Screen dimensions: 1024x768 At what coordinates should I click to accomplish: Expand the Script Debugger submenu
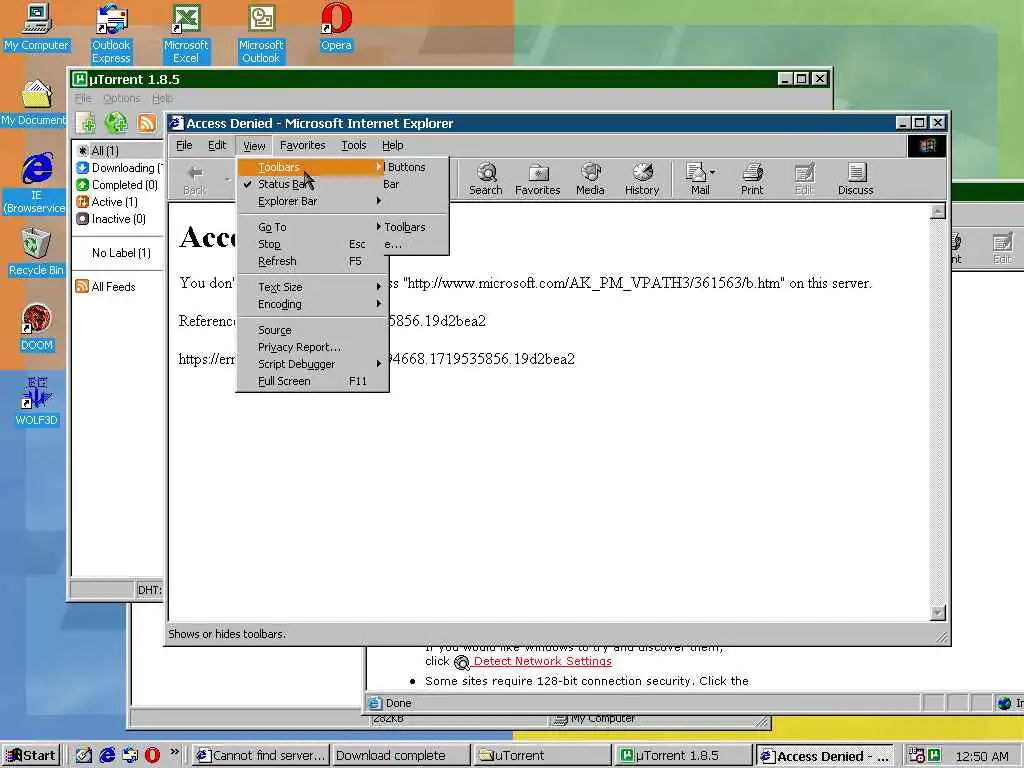(312, 364)
